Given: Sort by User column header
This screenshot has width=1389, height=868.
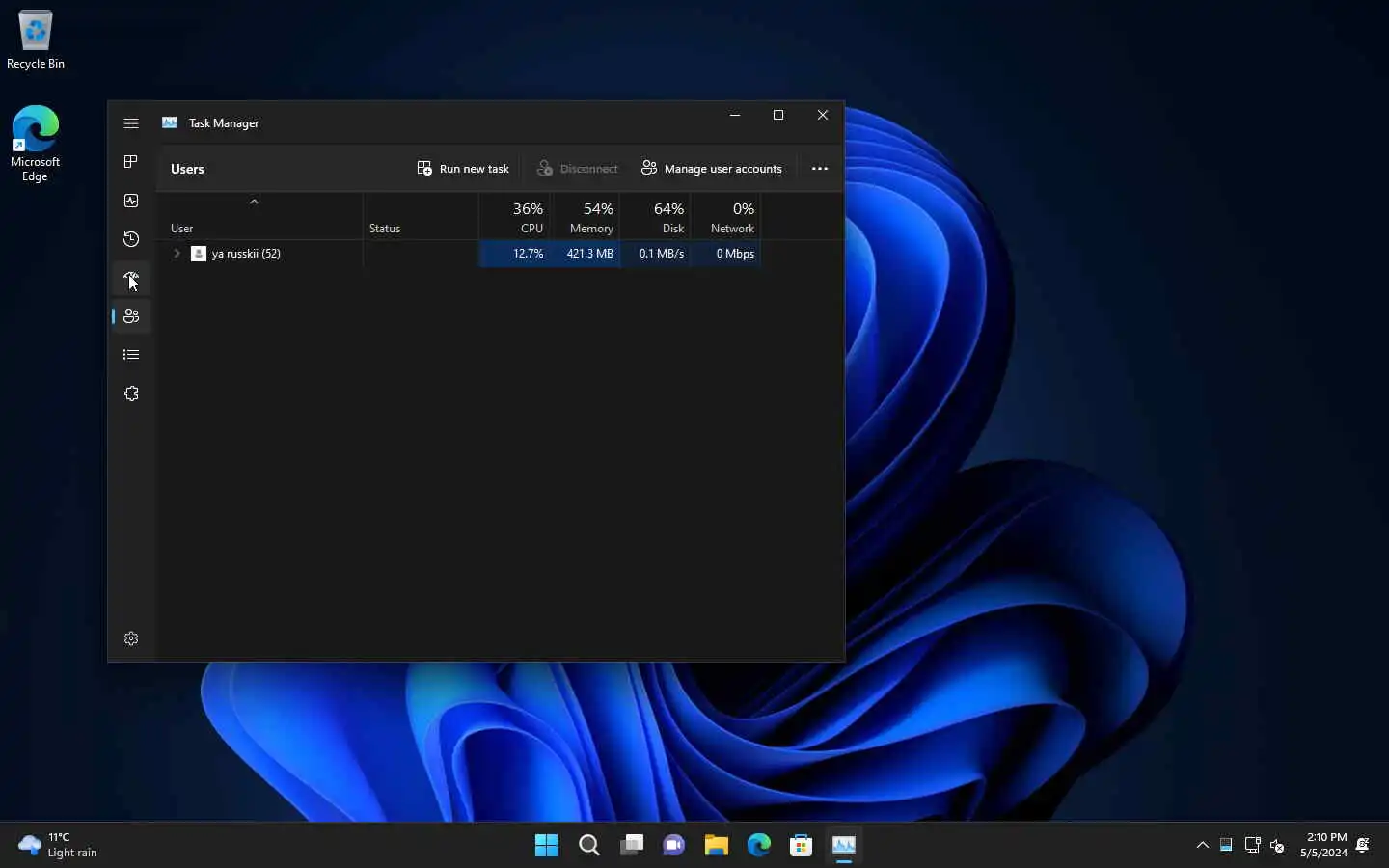Looking at the screenshot, I should click(x=259, y=216).
